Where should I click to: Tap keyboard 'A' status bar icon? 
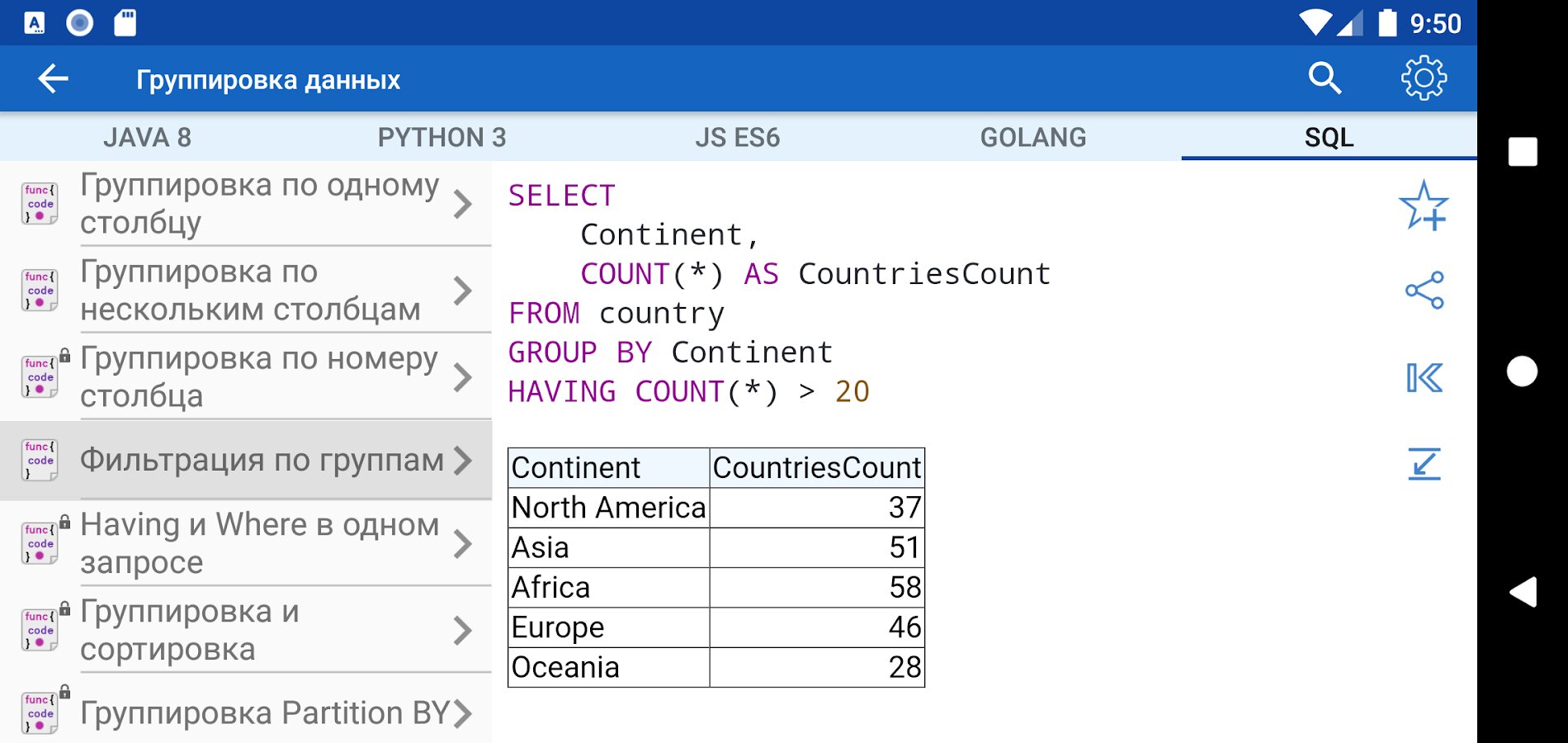click(35, 22)
